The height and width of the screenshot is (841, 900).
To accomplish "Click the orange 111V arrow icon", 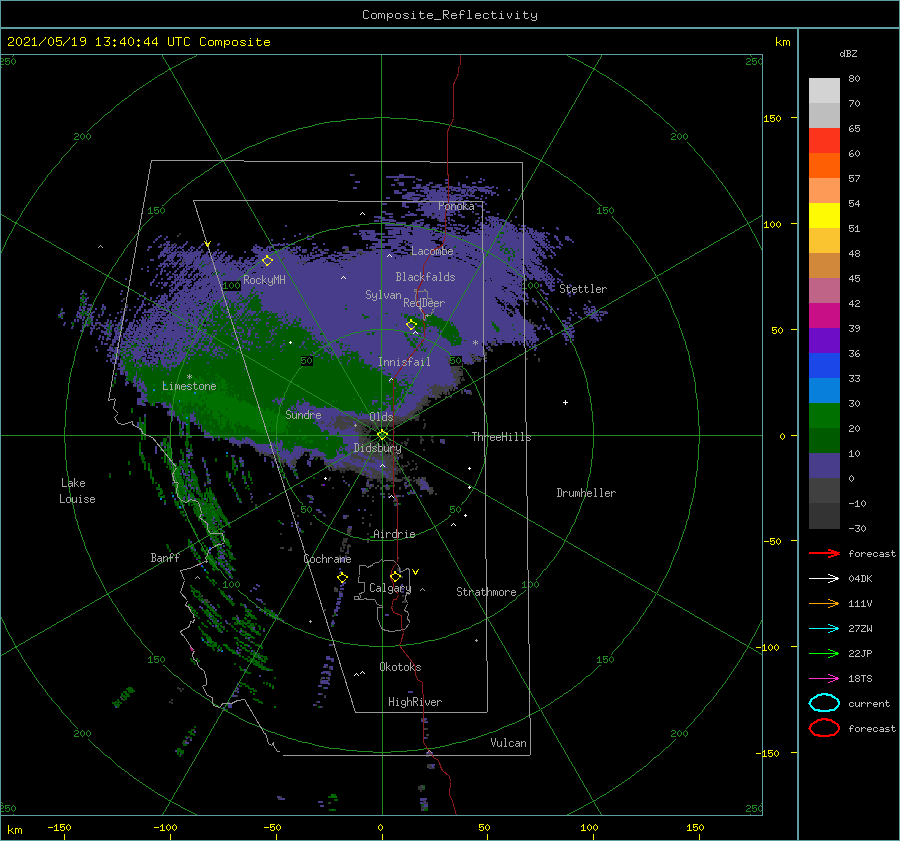I will click(824, 603).
